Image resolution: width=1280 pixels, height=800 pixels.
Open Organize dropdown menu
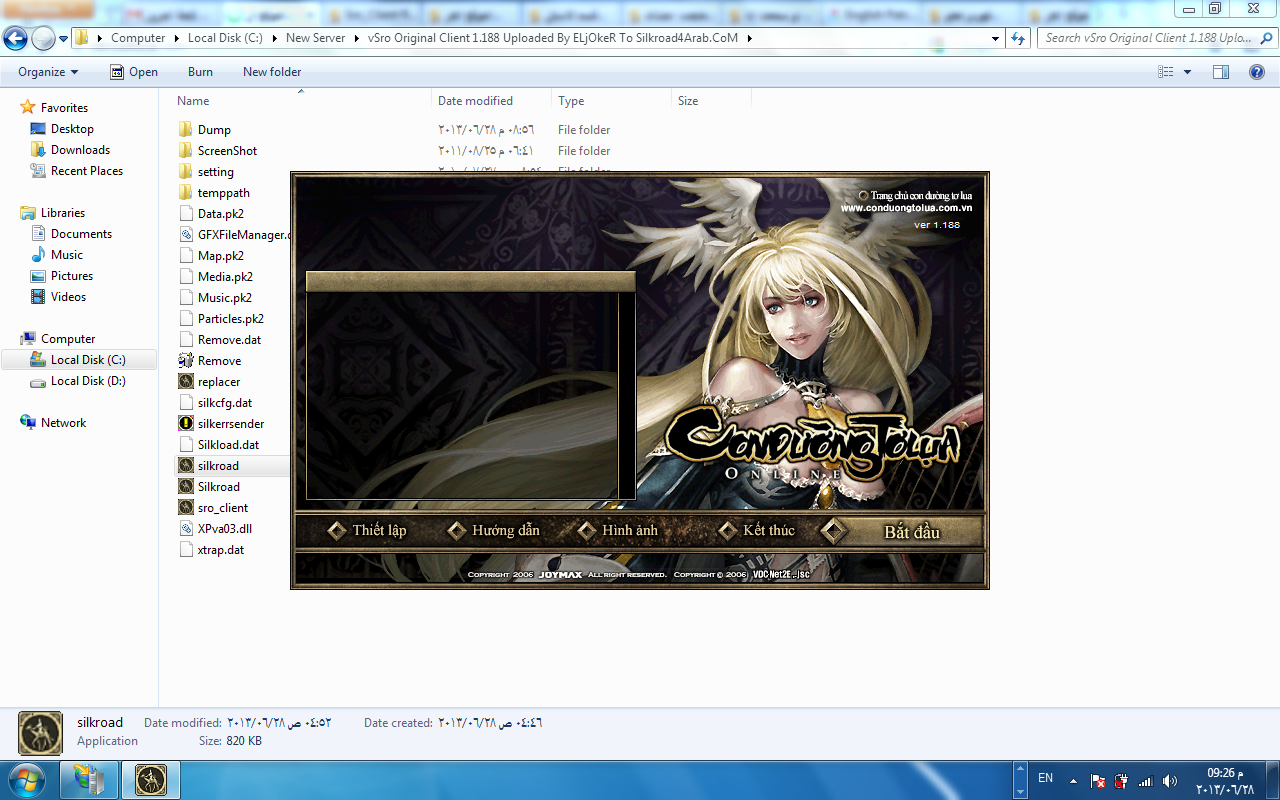48,72
